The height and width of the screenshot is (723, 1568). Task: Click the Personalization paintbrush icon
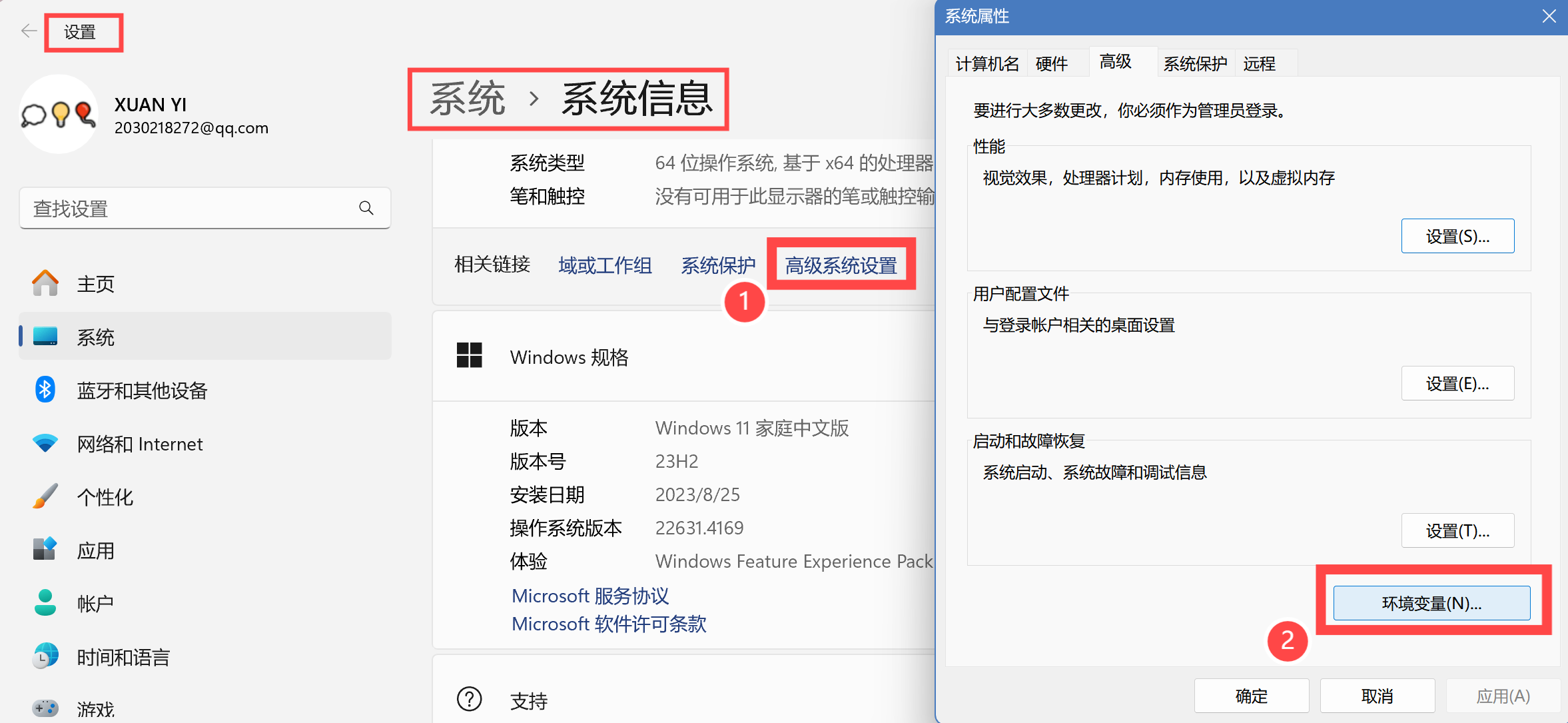(x=45, y=496)
